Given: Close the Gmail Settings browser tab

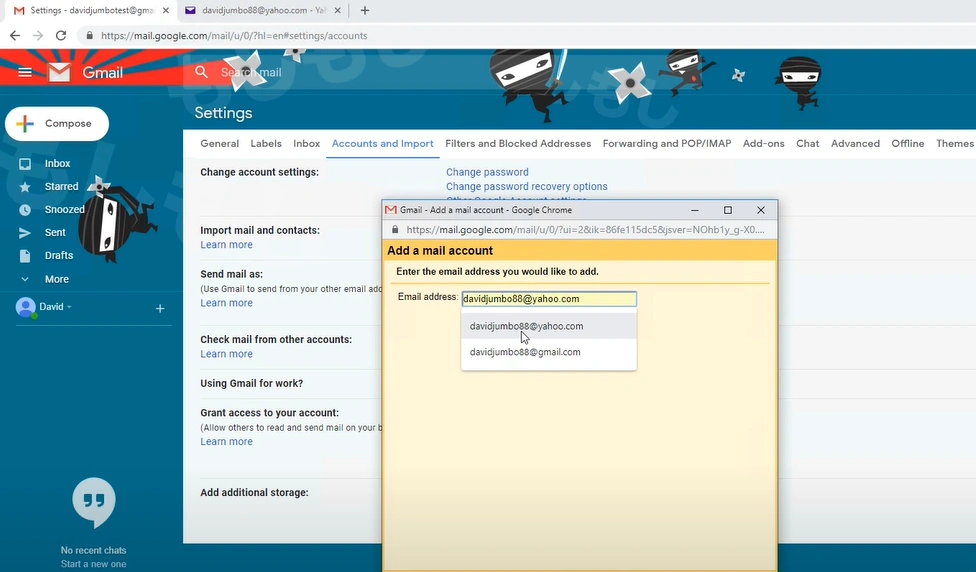Looking at the screenshot, I should click(166, 11).
